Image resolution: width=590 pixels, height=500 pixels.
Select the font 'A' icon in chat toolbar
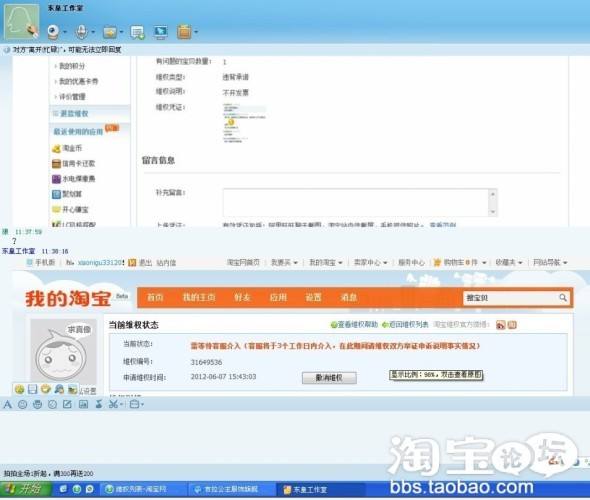[x=7, y=404]
